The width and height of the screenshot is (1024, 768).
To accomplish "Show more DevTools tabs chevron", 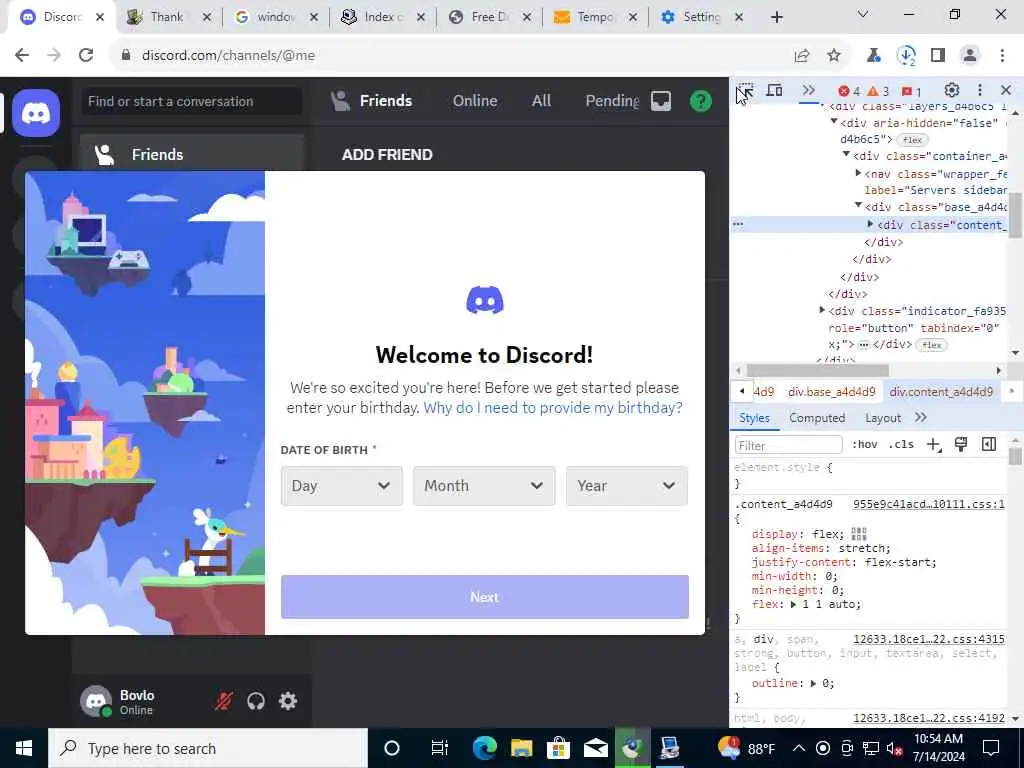I will pyautogui.click(x=808, y=91).
